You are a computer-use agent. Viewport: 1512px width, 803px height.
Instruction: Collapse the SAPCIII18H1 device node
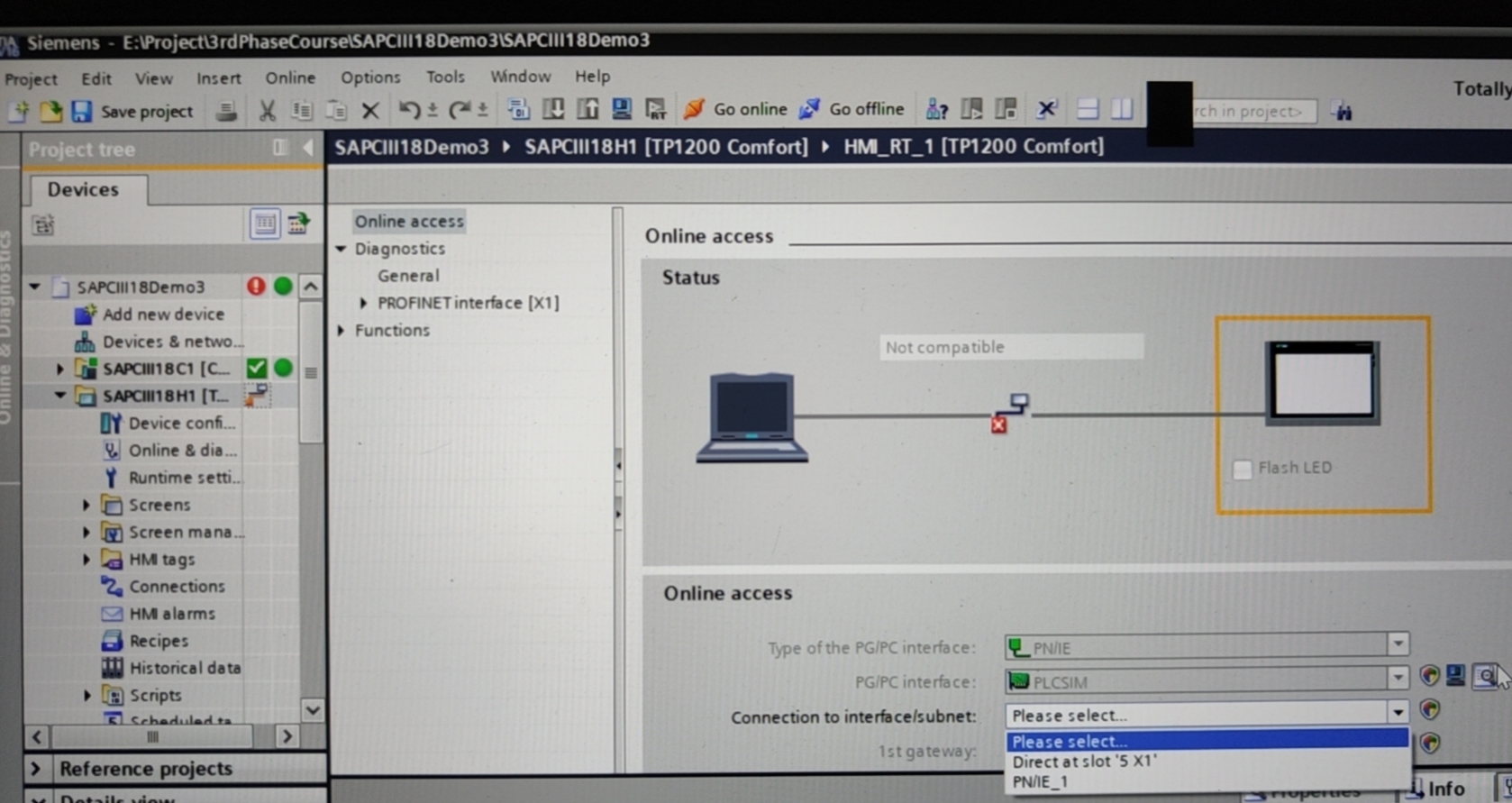click(x=59, y=396)
